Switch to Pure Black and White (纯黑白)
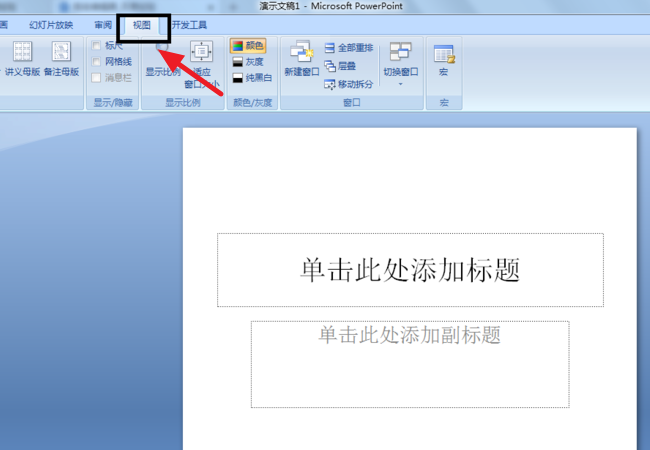Image resolution: width=650 pixels, height=450 pixels. pyautogui.click(x=252, y=77)
